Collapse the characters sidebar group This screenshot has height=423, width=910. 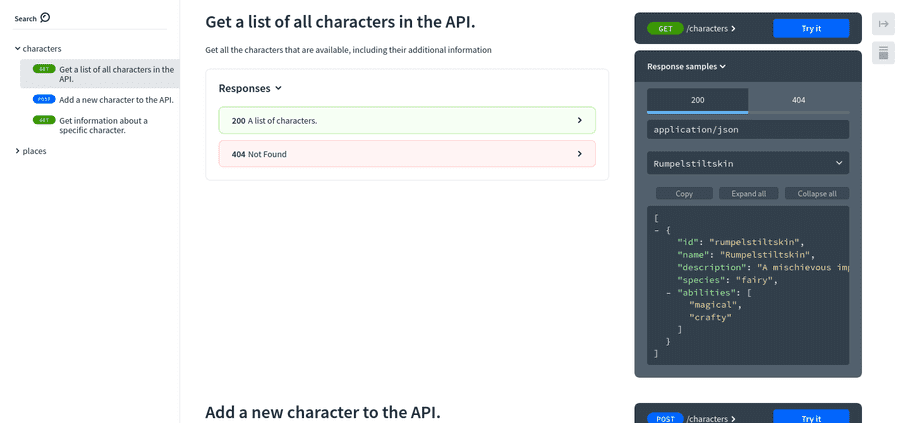tap(38, 49)
